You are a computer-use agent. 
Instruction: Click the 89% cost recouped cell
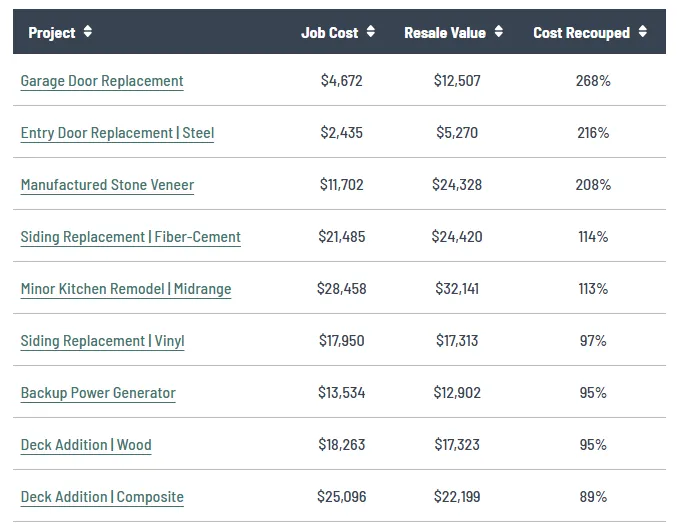coord(593,497)
